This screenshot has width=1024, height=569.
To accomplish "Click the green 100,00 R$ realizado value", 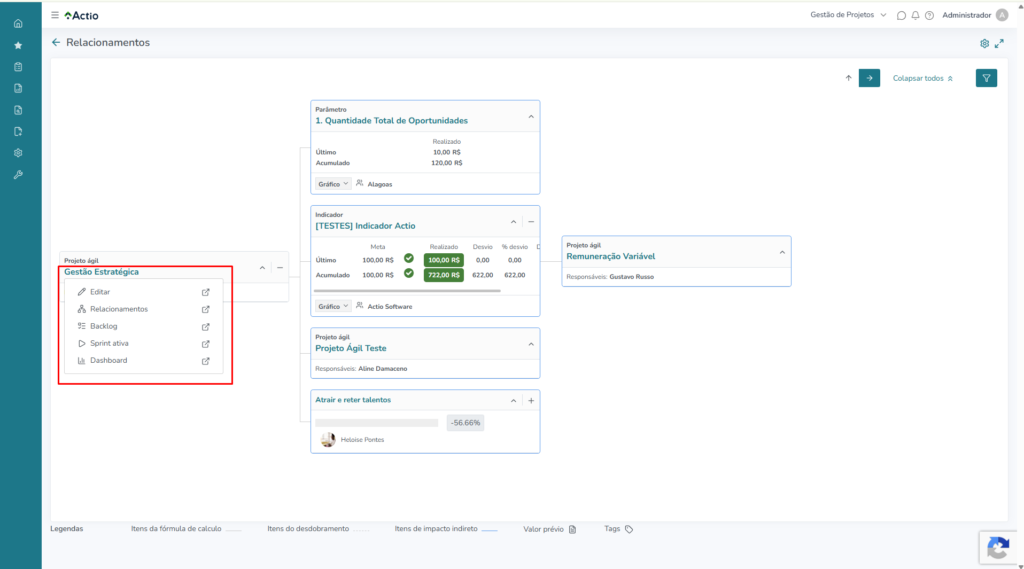I will 443,260.
